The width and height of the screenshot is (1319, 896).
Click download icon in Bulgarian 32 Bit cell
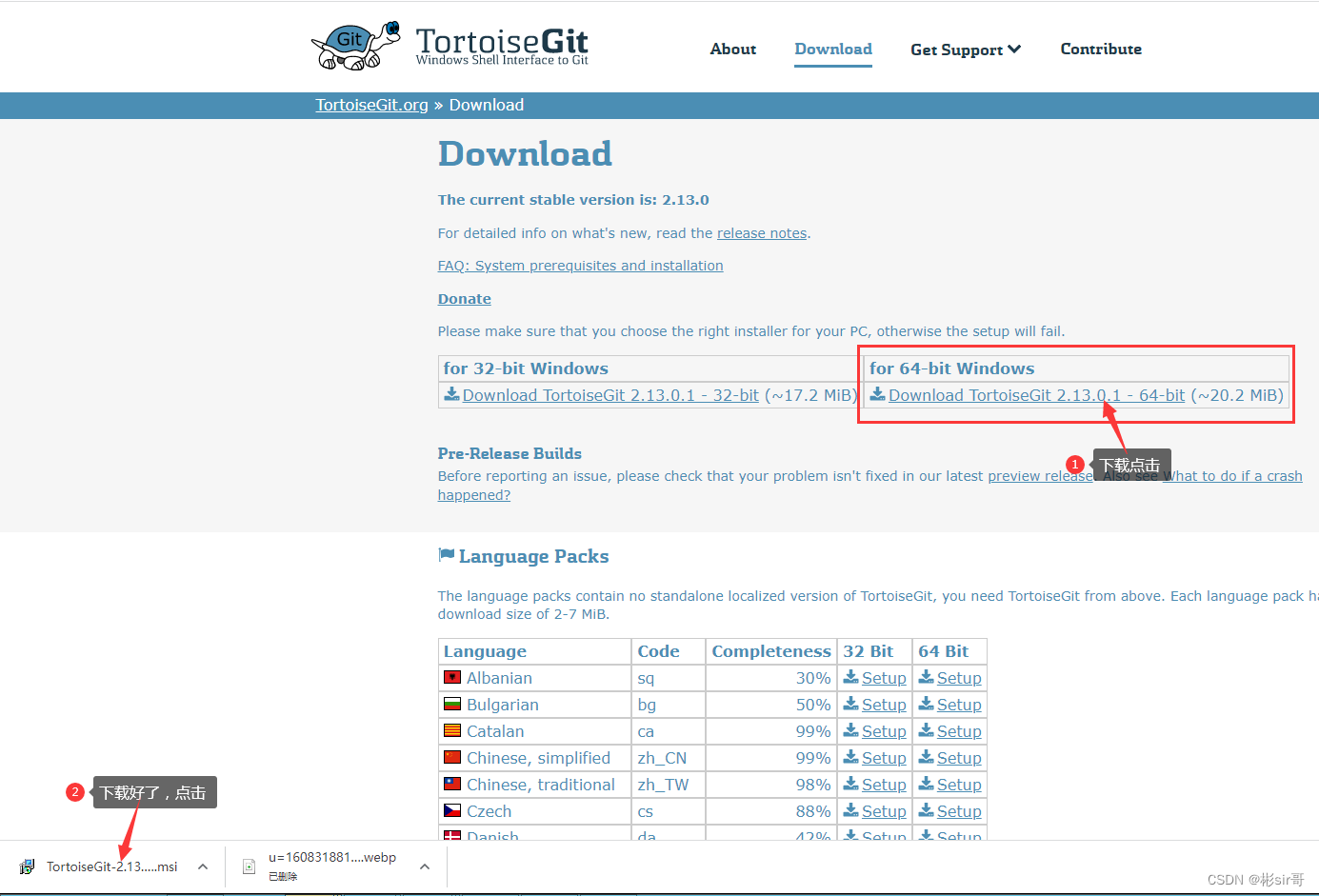(x=851, y=704)
